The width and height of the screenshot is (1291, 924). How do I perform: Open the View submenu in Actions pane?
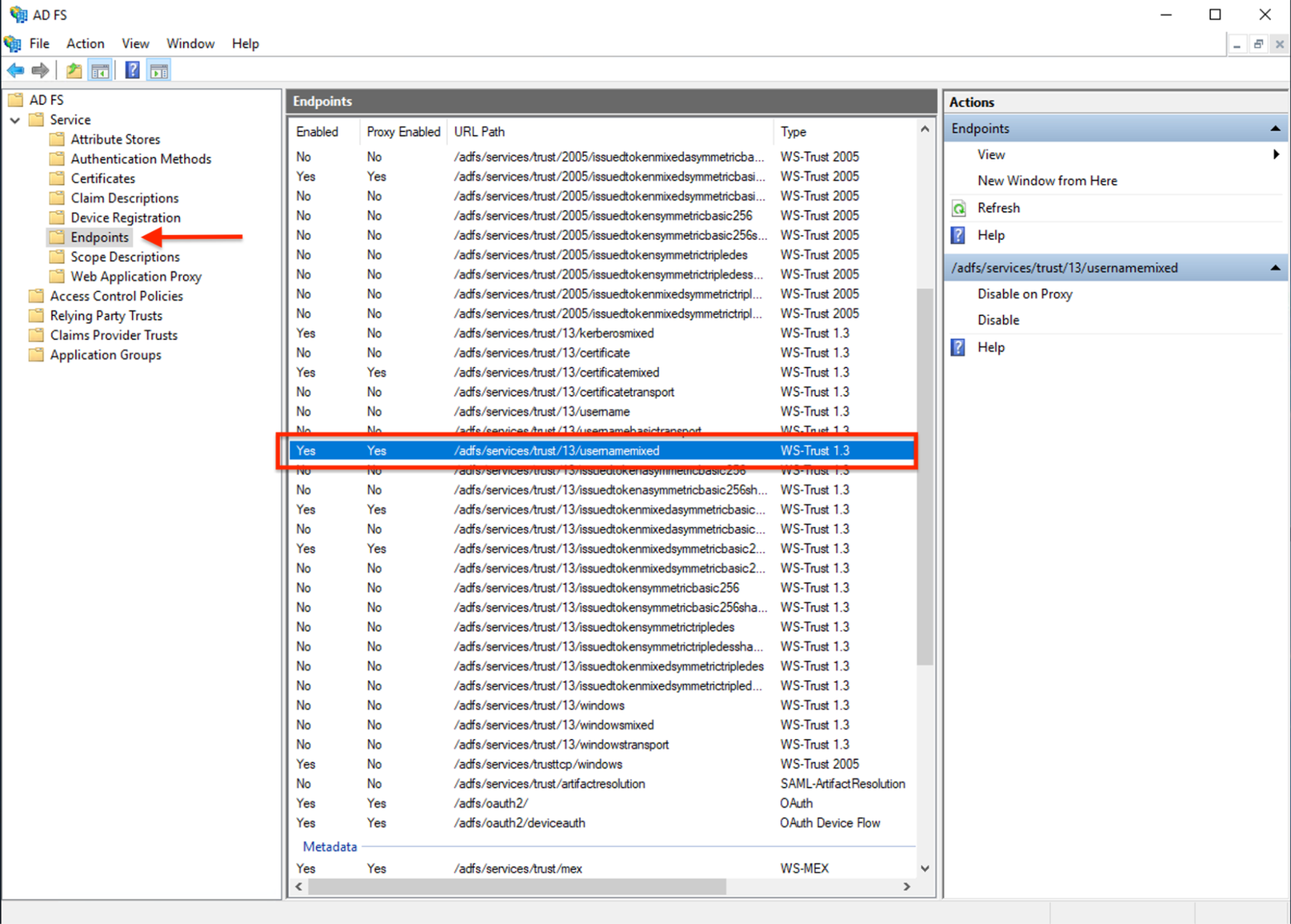[991, 154]
